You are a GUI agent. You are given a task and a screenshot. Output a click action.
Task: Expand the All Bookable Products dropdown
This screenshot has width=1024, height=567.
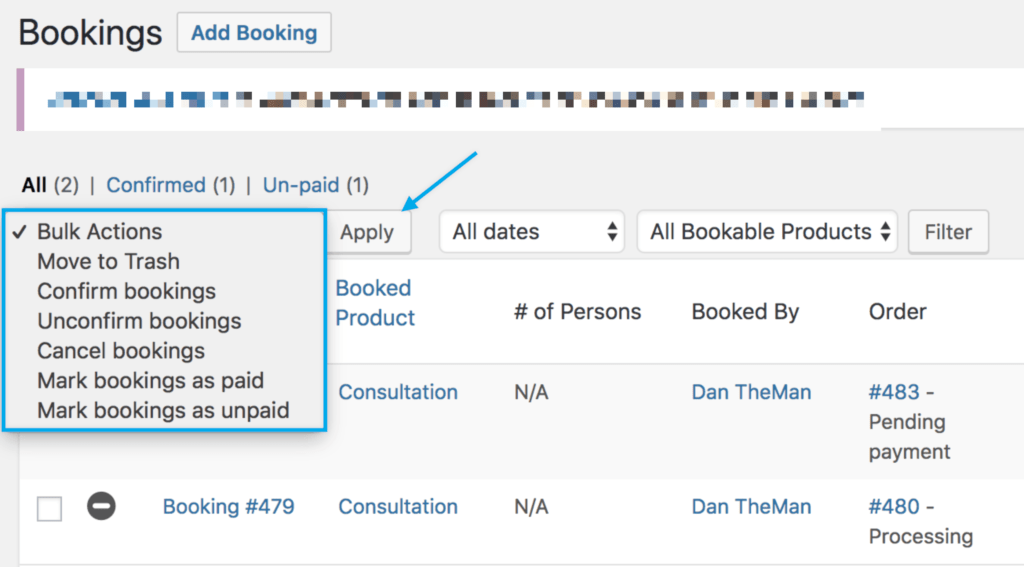coord(767,232)
